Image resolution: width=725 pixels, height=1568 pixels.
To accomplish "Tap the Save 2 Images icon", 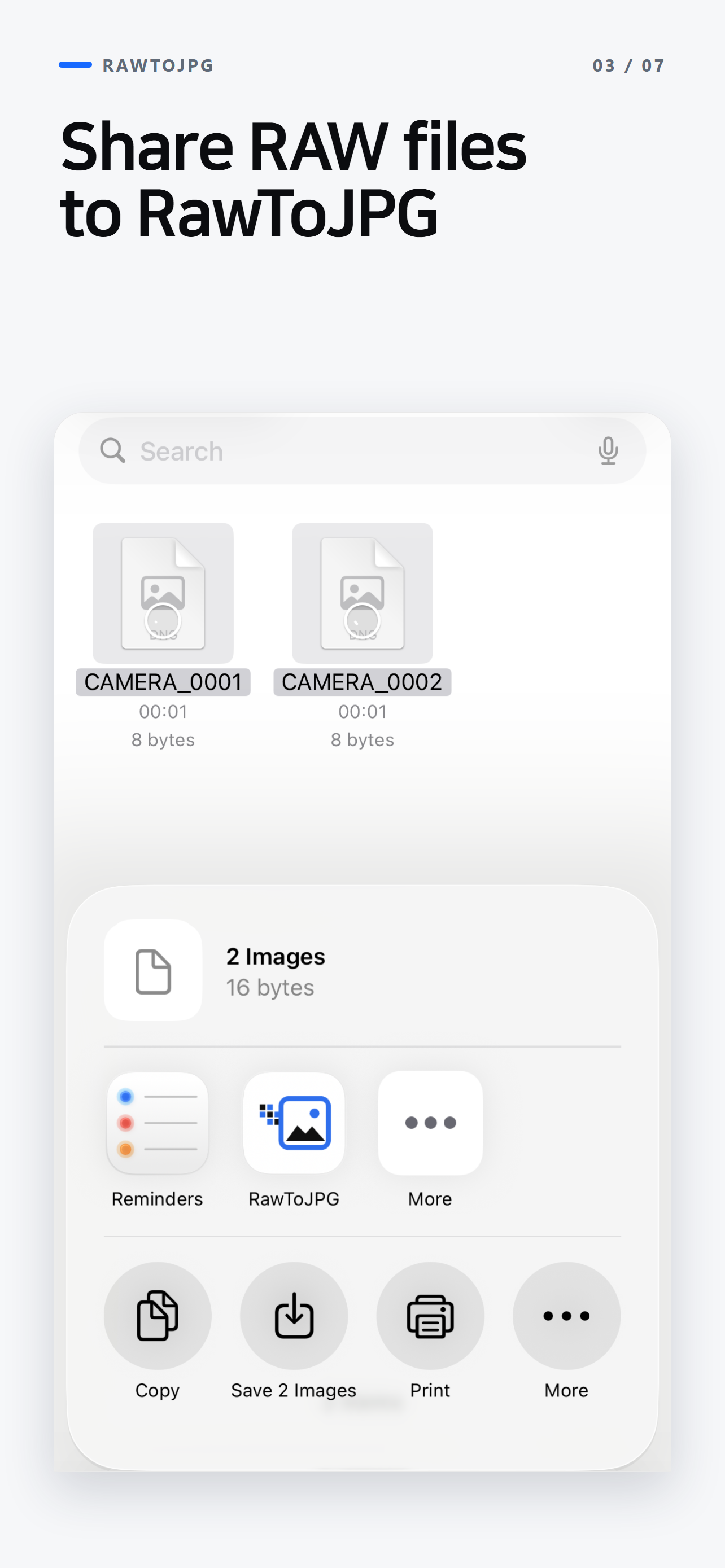I will pos(294,1315).
